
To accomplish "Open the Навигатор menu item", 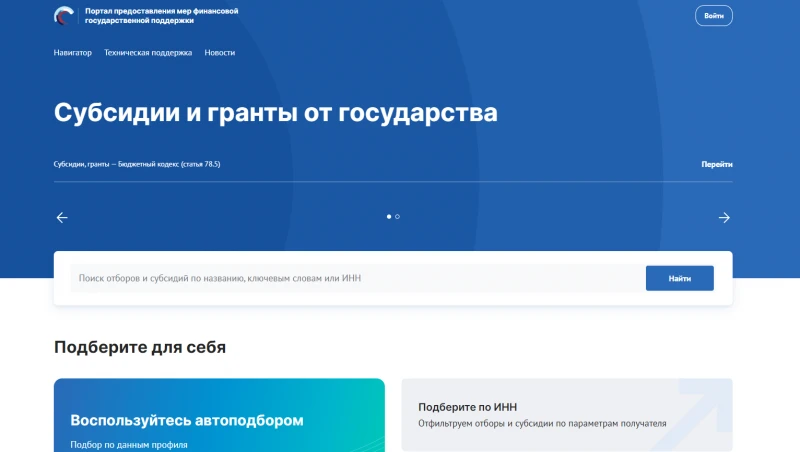I will pyautogui.click(x=72, y=53).
